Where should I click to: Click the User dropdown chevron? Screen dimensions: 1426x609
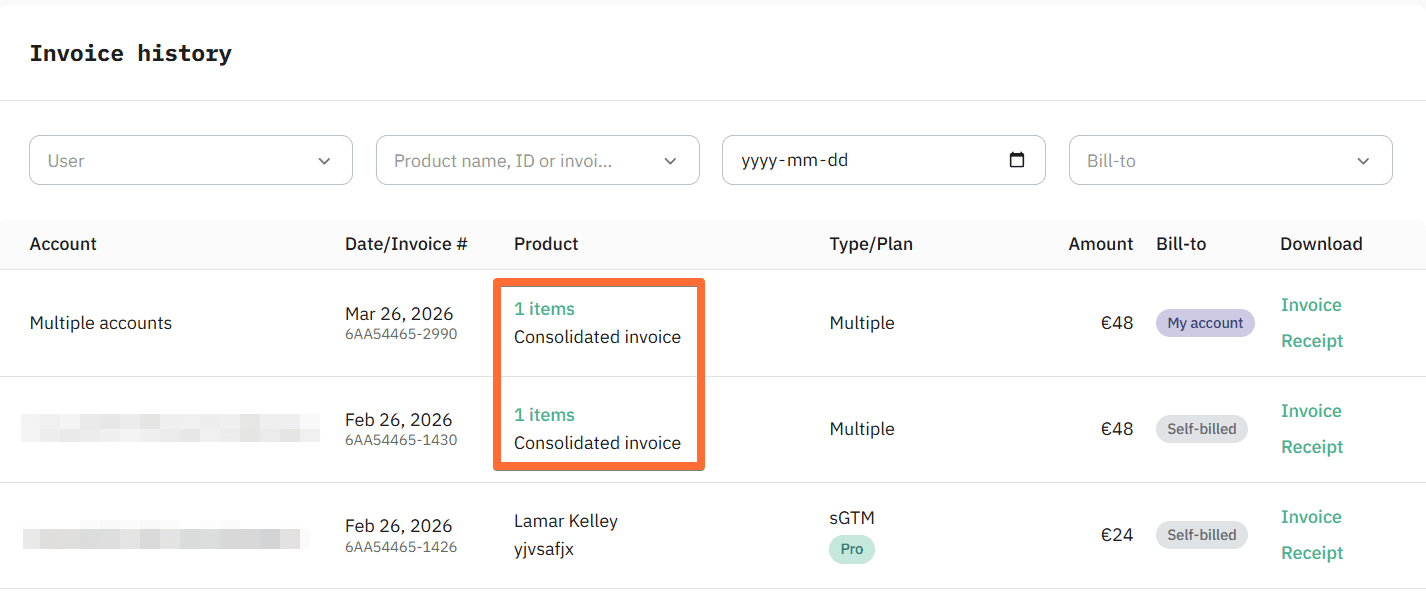click(x=324, y=160)
